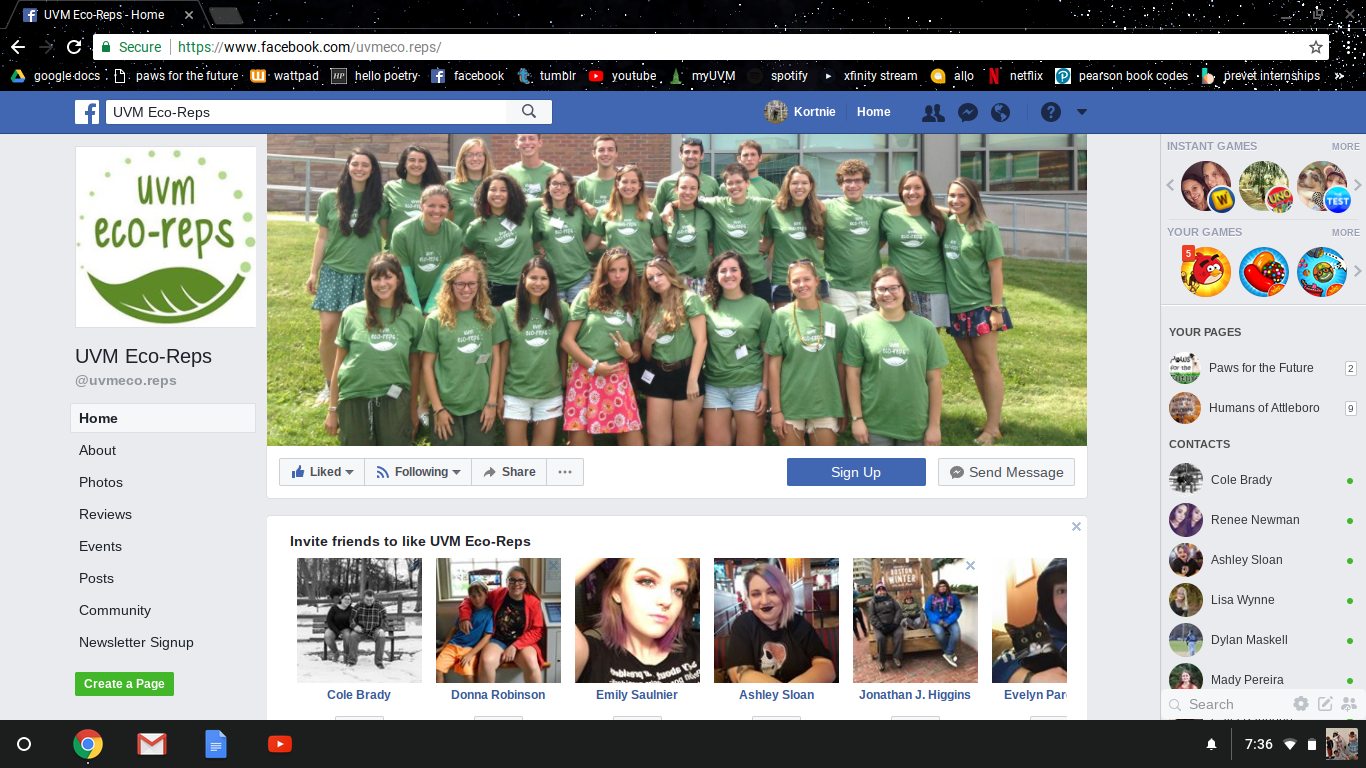Image resolution: width=1366 pixels, height=768 pixels.
Task: Click the new message compose icon
Action: pos(1325,704)
